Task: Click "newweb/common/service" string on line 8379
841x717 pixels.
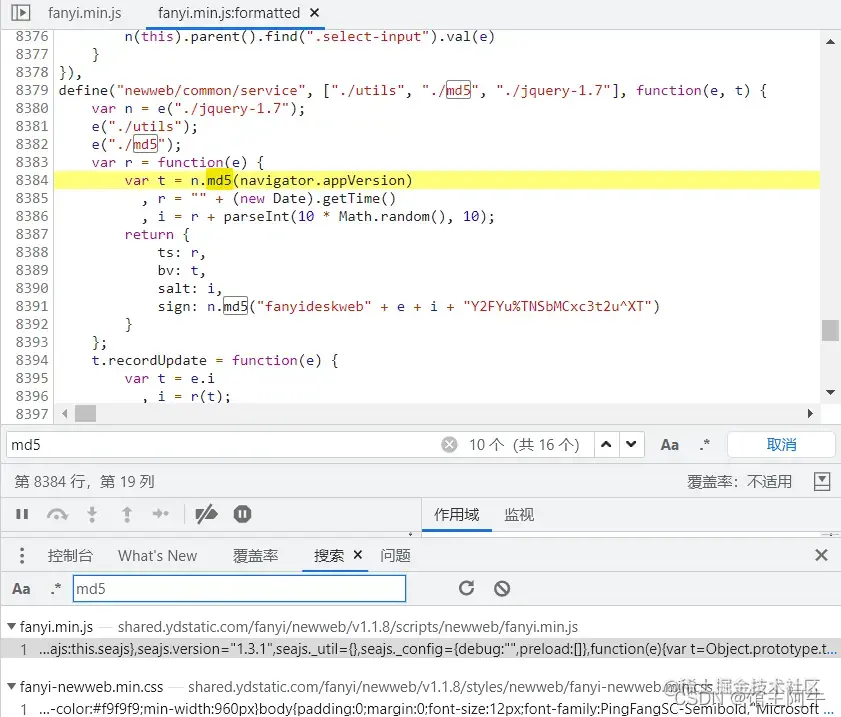Action: coord(211,90)
